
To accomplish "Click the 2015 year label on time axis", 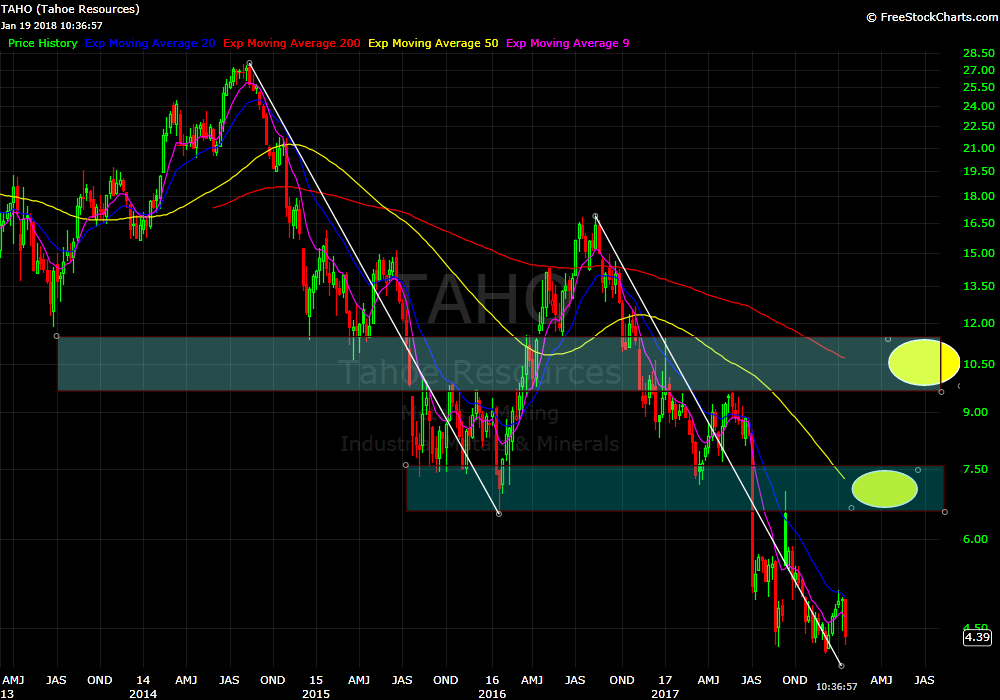I will (x=316, y=694).
